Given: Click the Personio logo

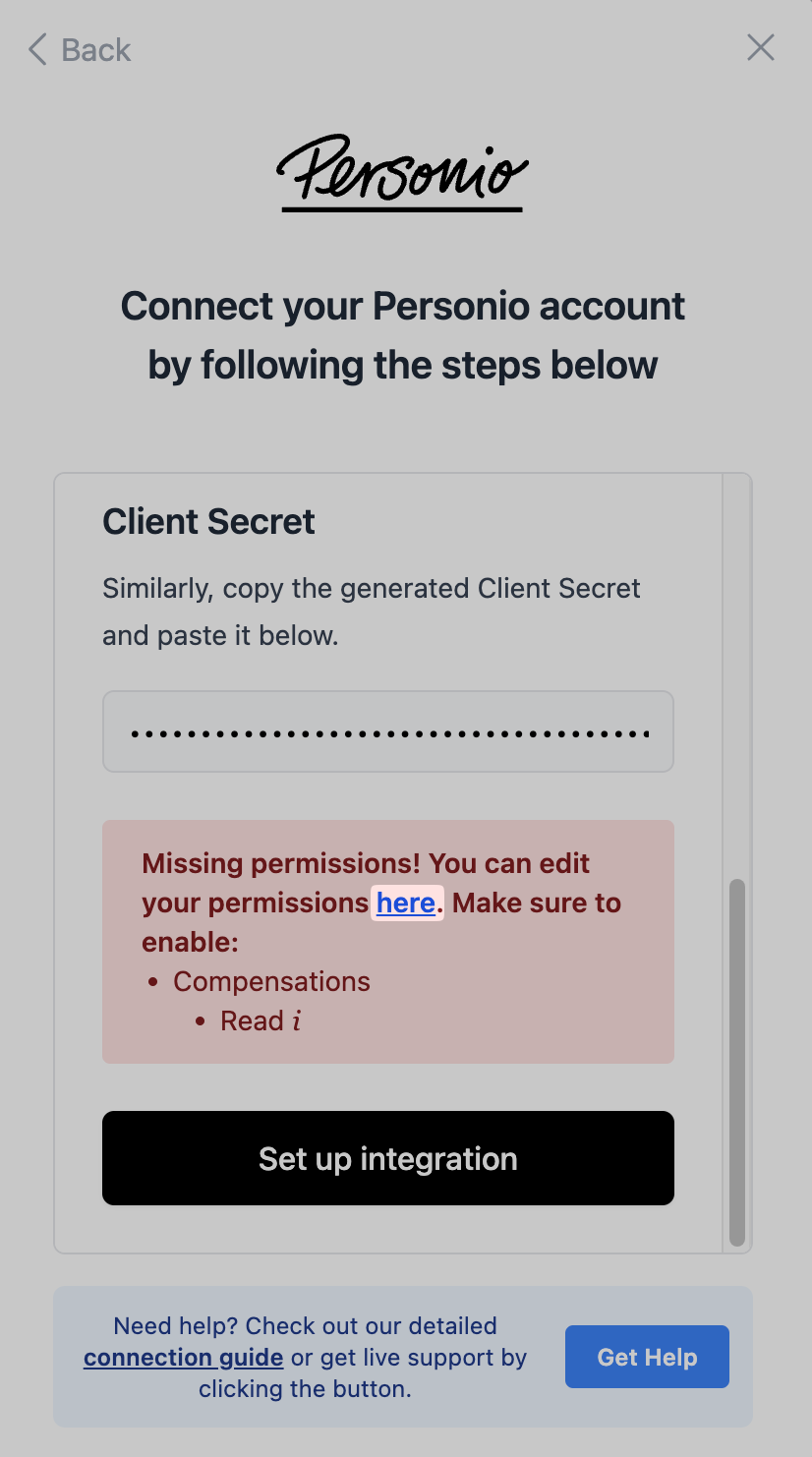Looking at the screenshot, I should click(x=402, y=172).
